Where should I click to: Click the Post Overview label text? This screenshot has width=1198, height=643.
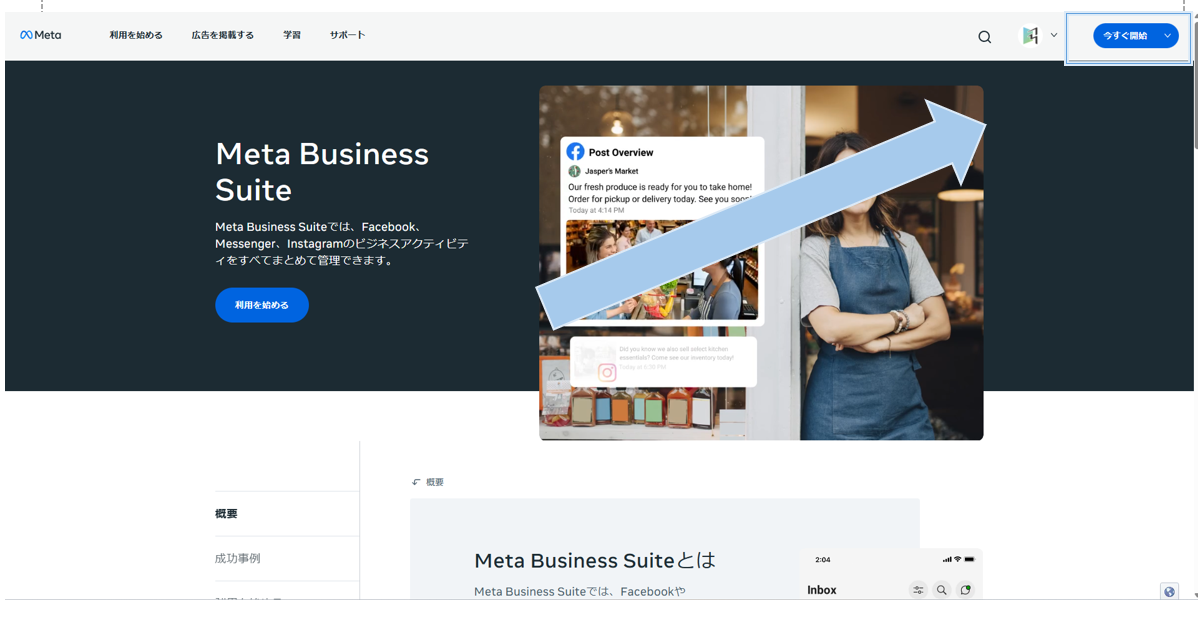[620, 153]
